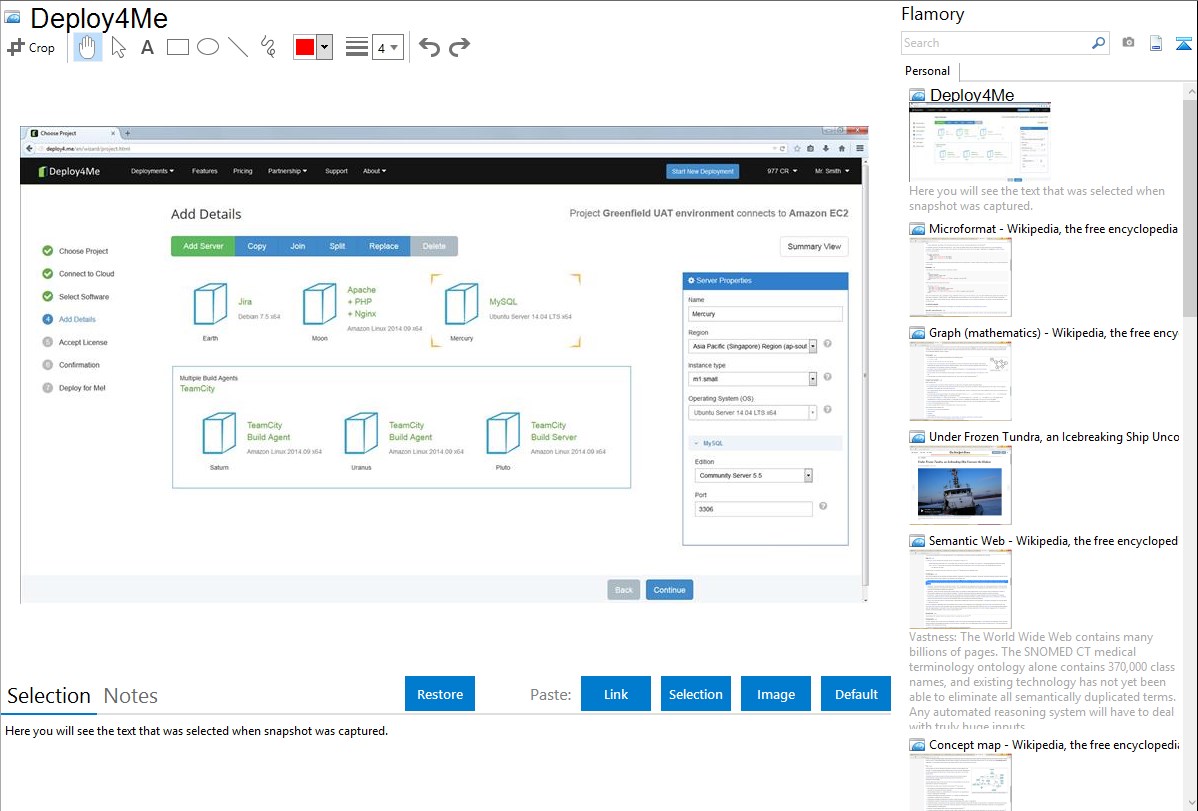The height and width of the screenshot is (811, 1198).
Task: Click the Pricing menu item
Action: coord(243,171)
